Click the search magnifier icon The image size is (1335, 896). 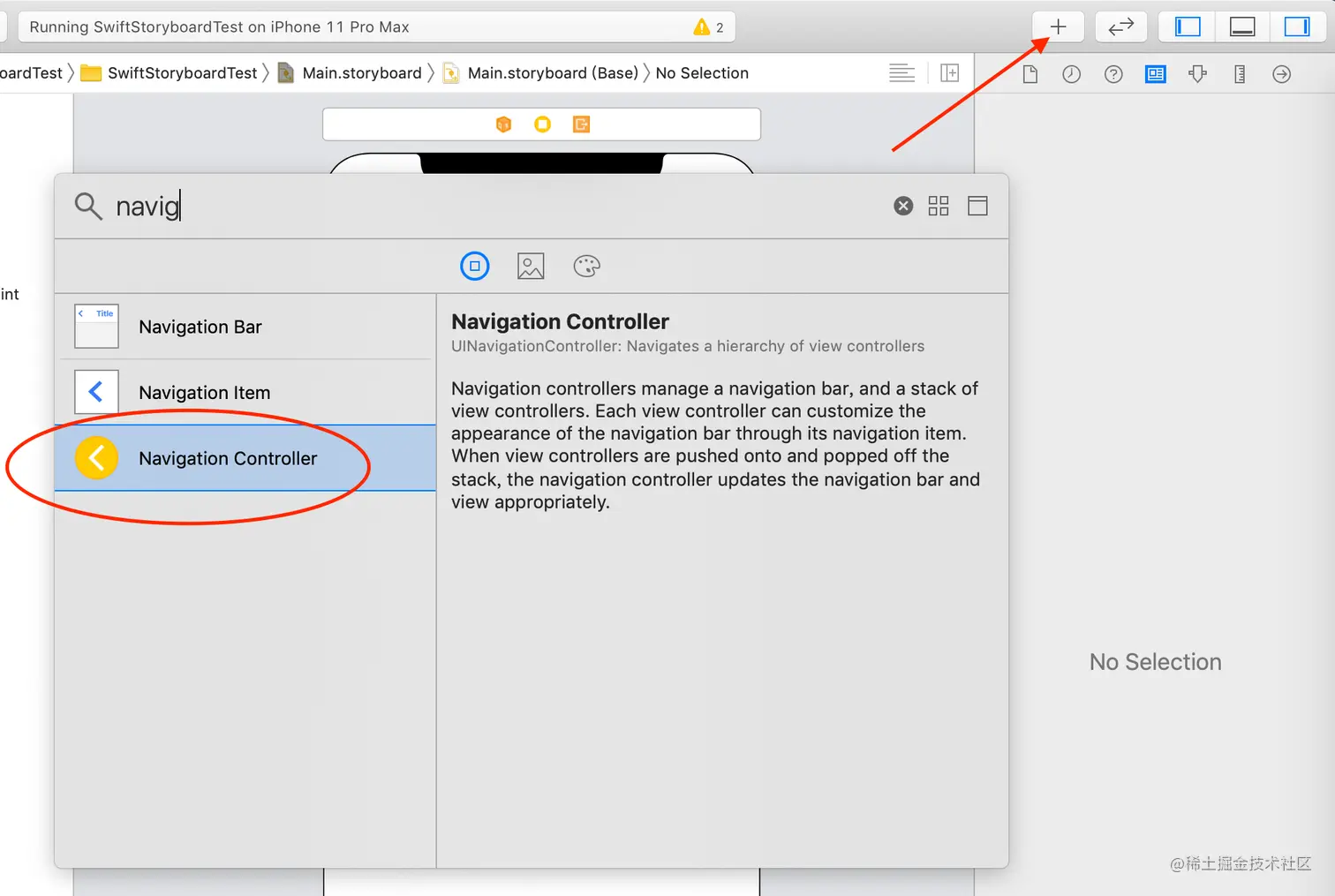click(x=87, y=206)
